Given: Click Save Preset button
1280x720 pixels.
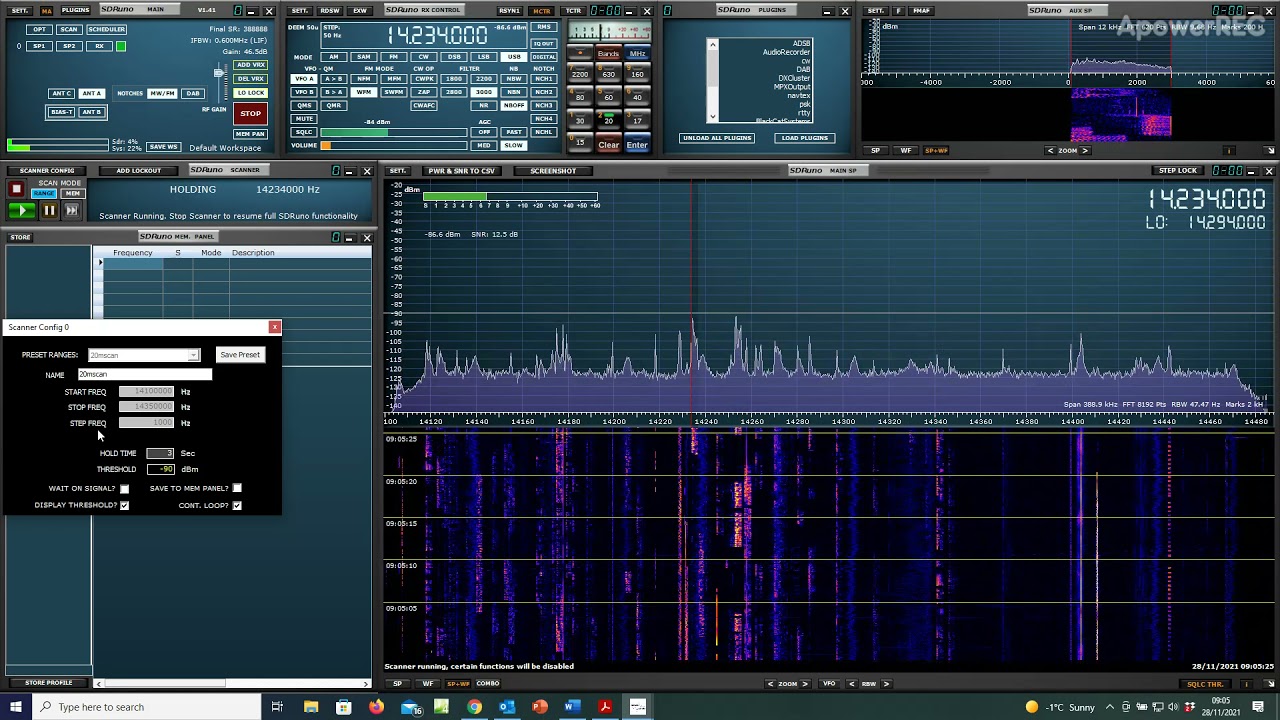Looking at the screenshot, I should point(240,355).
